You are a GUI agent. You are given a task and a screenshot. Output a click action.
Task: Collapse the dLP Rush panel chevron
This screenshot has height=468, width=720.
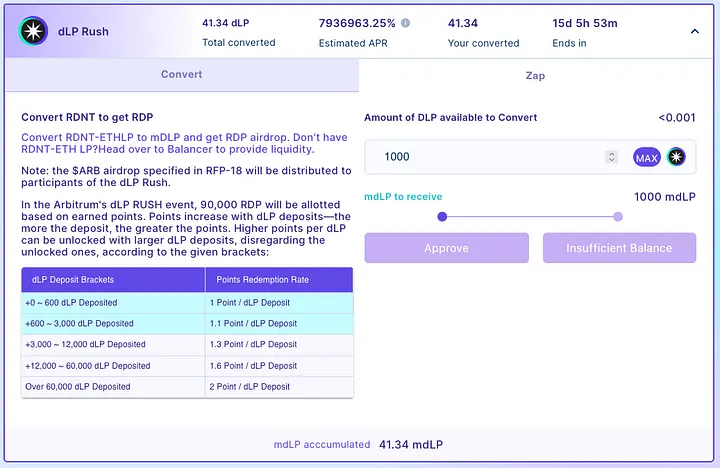point(695,31)
